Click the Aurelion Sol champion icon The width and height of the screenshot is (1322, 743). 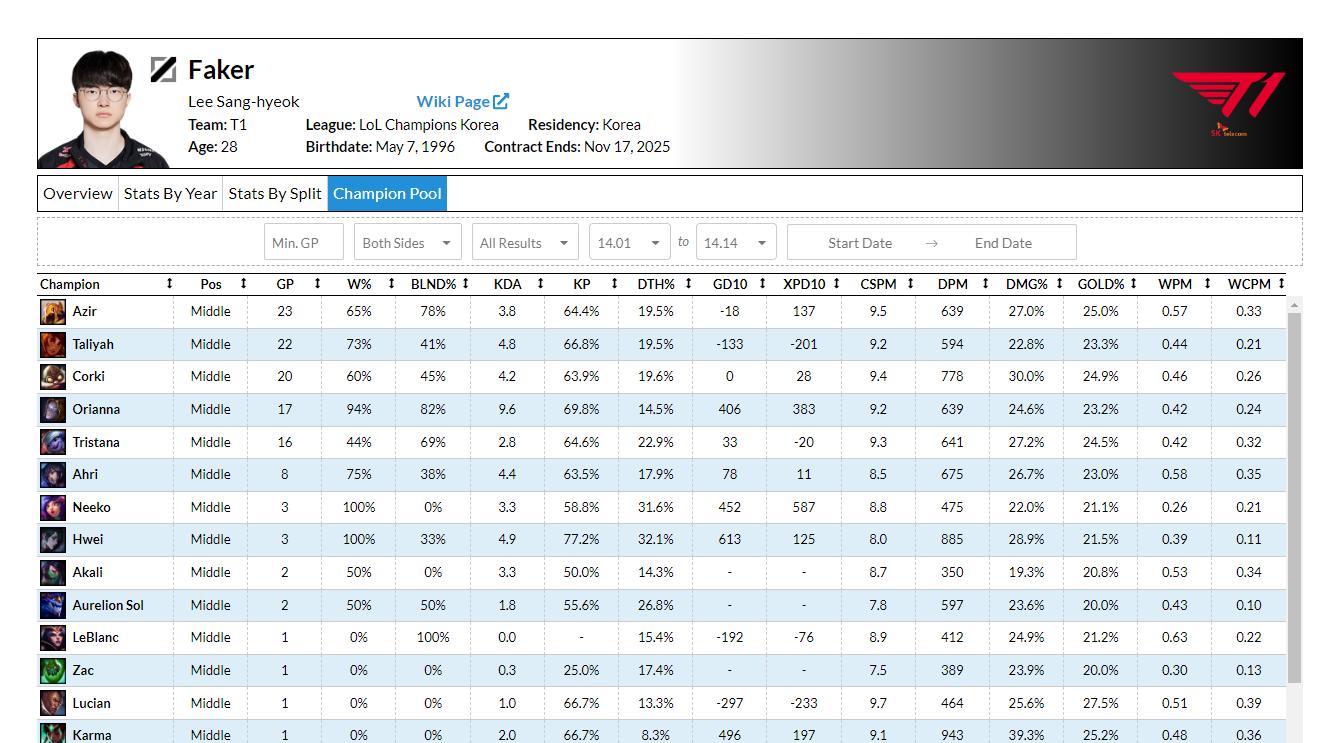coord(53,605)
